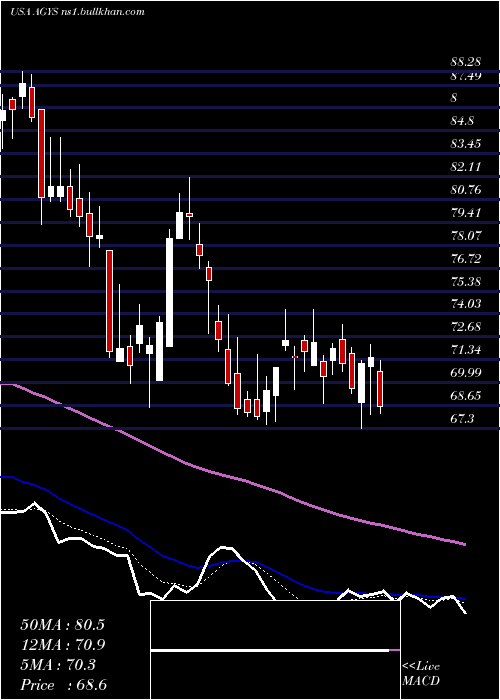Viewport: 500px width, 700px height.
Task: Click the <<Live MACD label
Action: [421, 674]
